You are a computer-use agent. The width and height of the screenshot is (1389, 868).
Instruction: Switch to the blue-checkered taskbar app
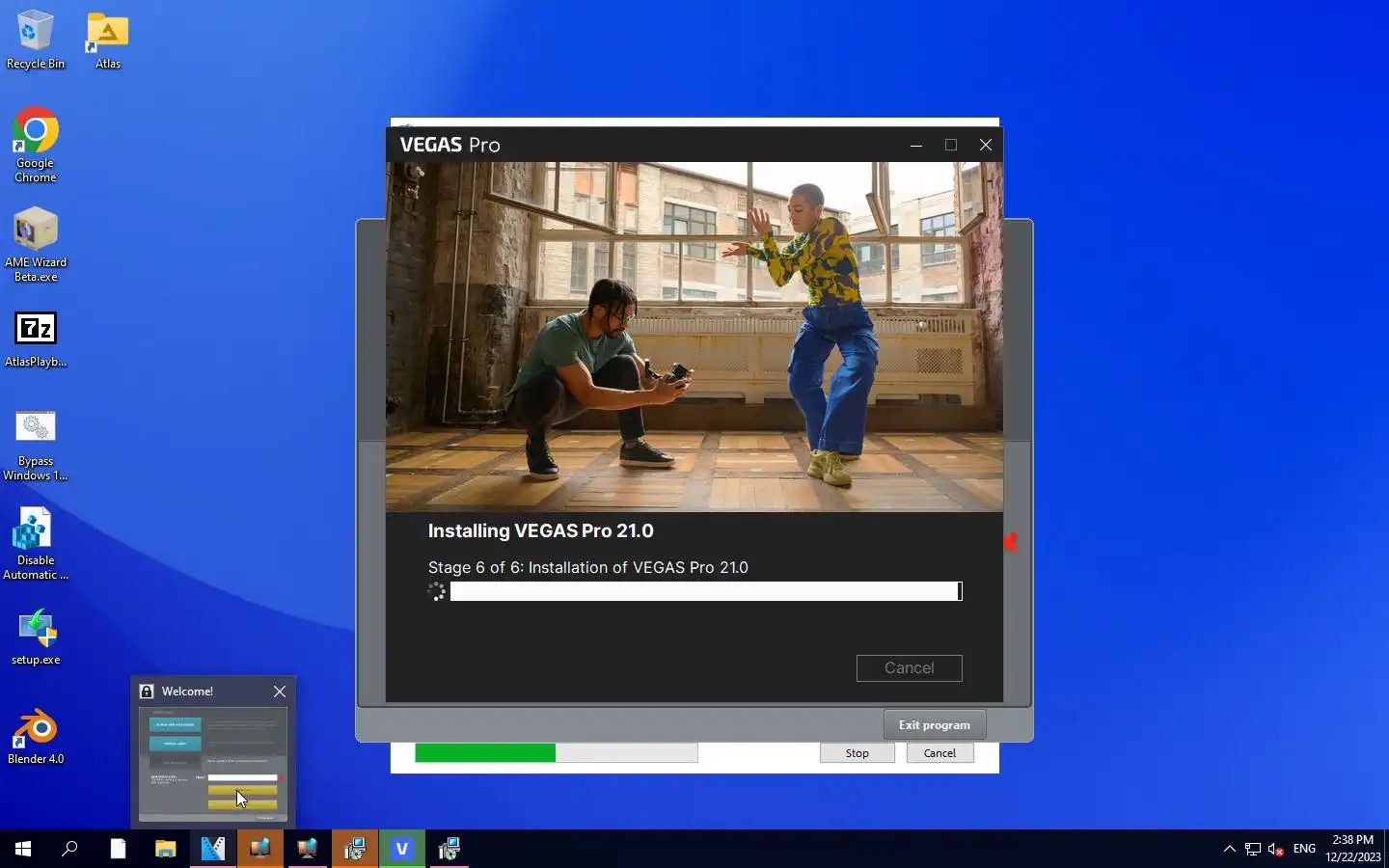pyautogui.click(x=212, y=849)
